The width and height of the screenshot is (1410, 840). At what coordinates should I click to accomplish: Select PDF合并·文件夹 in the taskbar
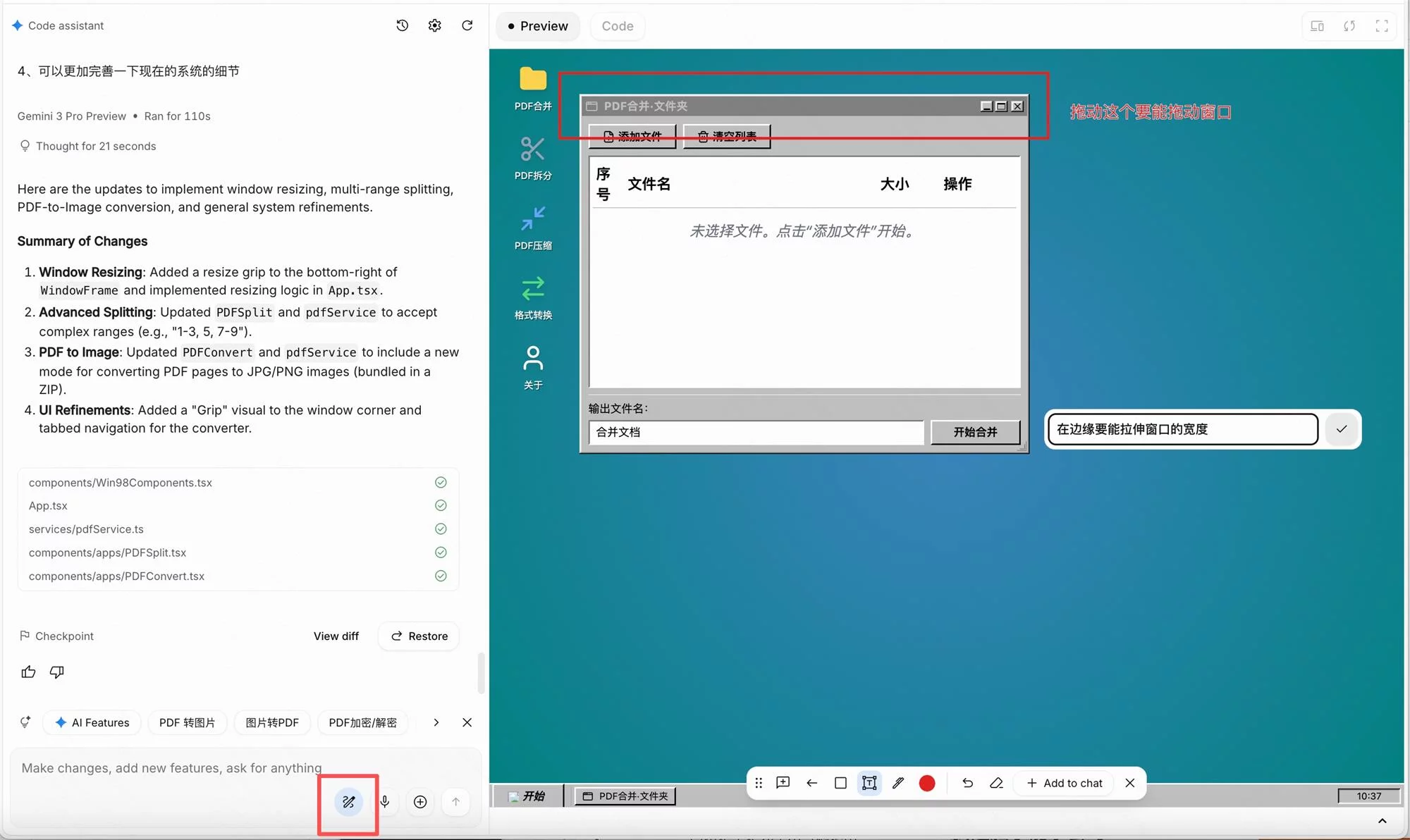(624, 796)
